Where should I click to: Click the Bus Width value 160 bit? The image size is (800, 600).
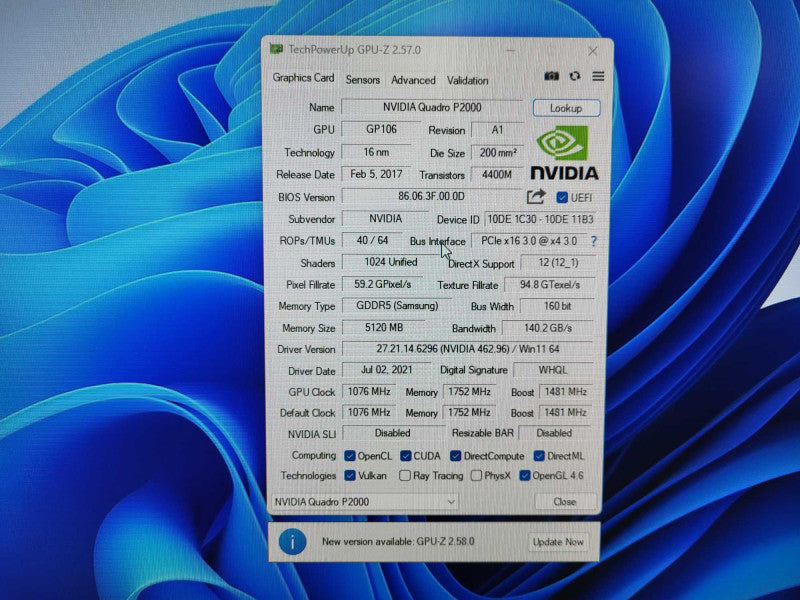click(x=557, y=306)
